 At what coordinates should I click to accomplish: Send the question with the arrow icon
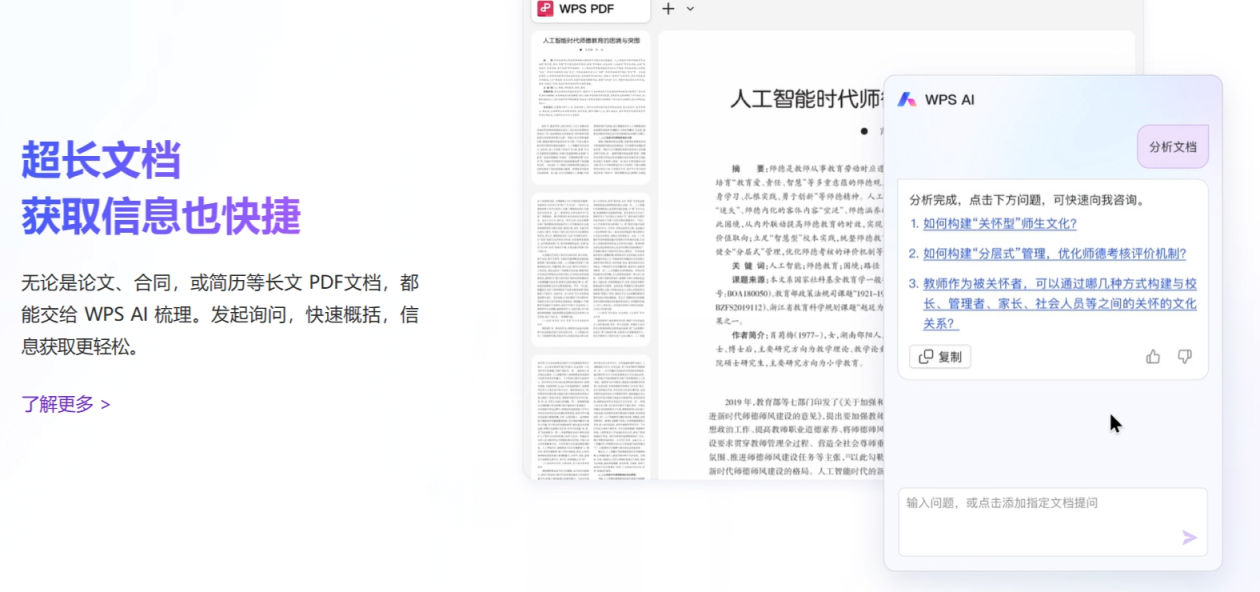(x=1189, y=538)
